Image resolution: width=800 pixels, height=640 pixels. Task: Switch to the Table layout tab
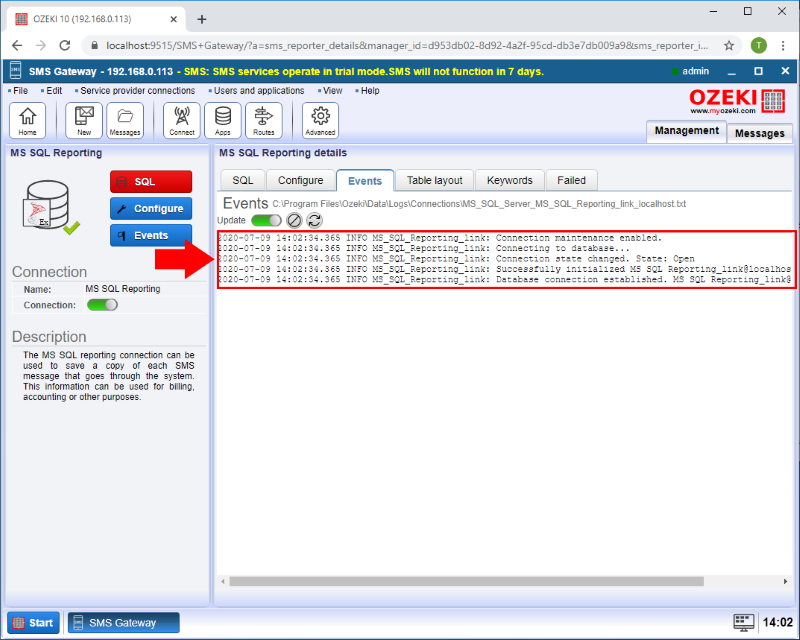435,180
